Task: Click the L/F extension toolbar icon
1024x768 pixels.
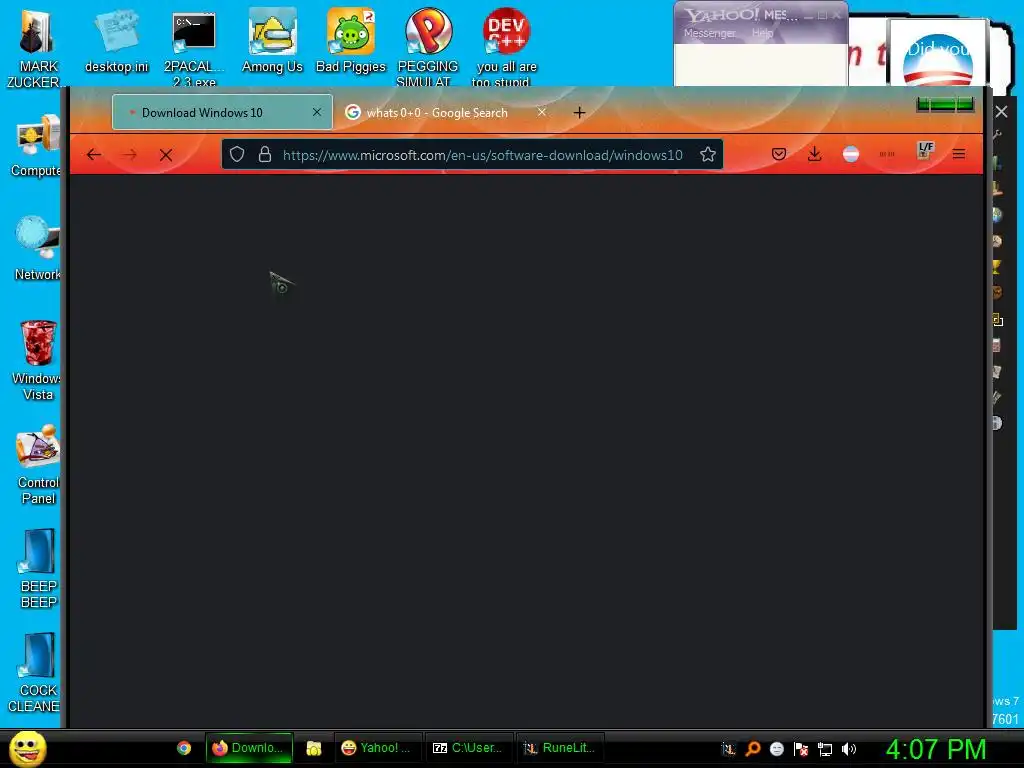Action: 925,151
